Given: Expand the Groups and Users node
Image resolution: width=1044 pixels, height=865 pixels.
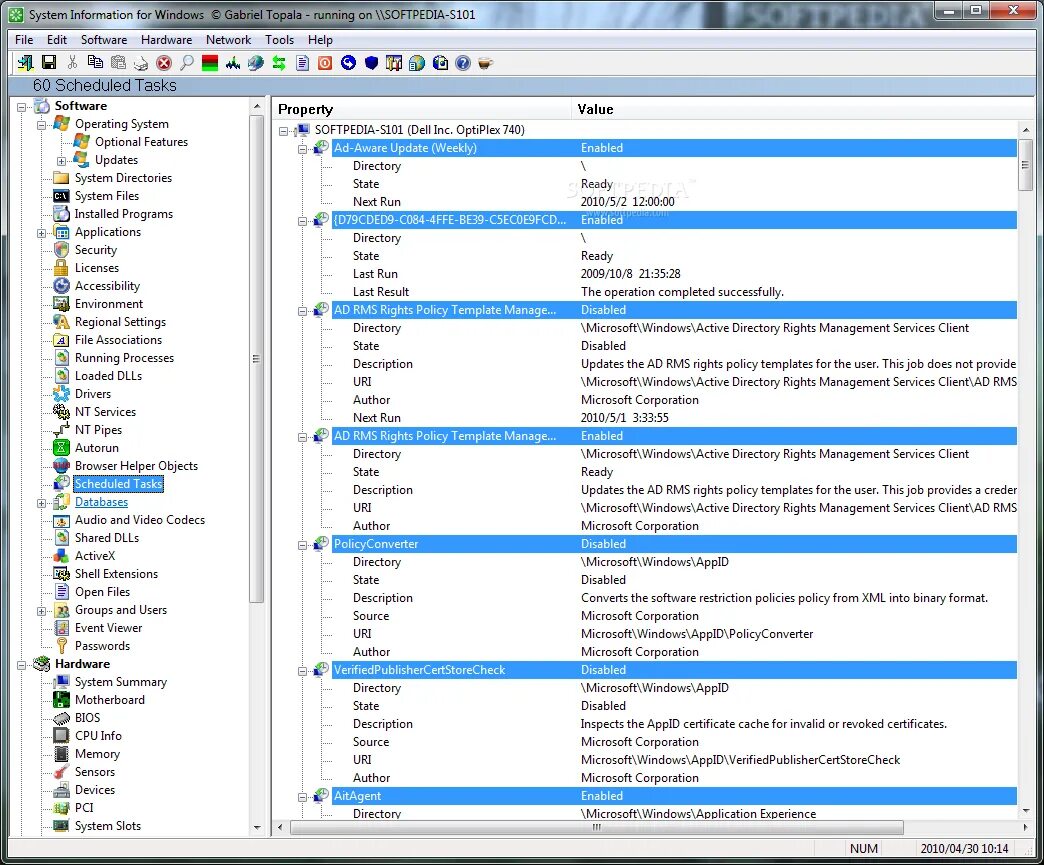Looking at the screenshot, I should [41, 611].
